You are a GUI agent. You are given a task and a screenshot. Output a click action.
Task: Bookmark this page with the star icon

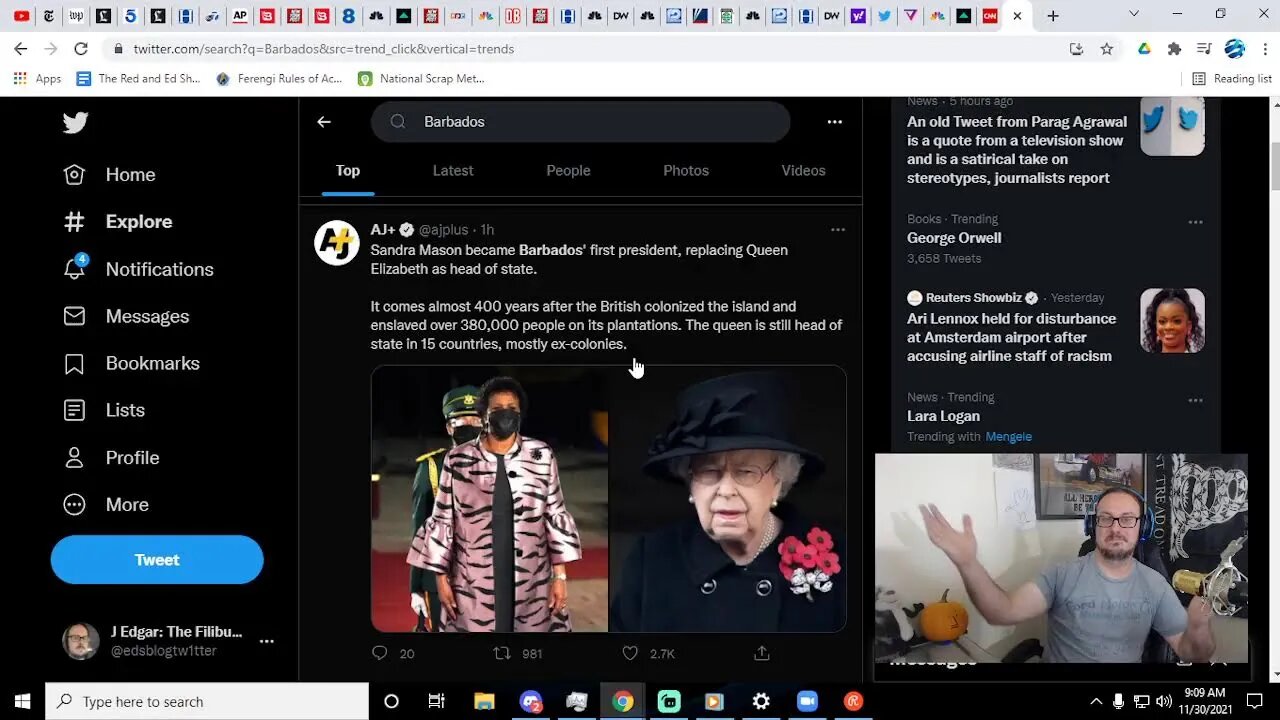[x=1107, y=48]
